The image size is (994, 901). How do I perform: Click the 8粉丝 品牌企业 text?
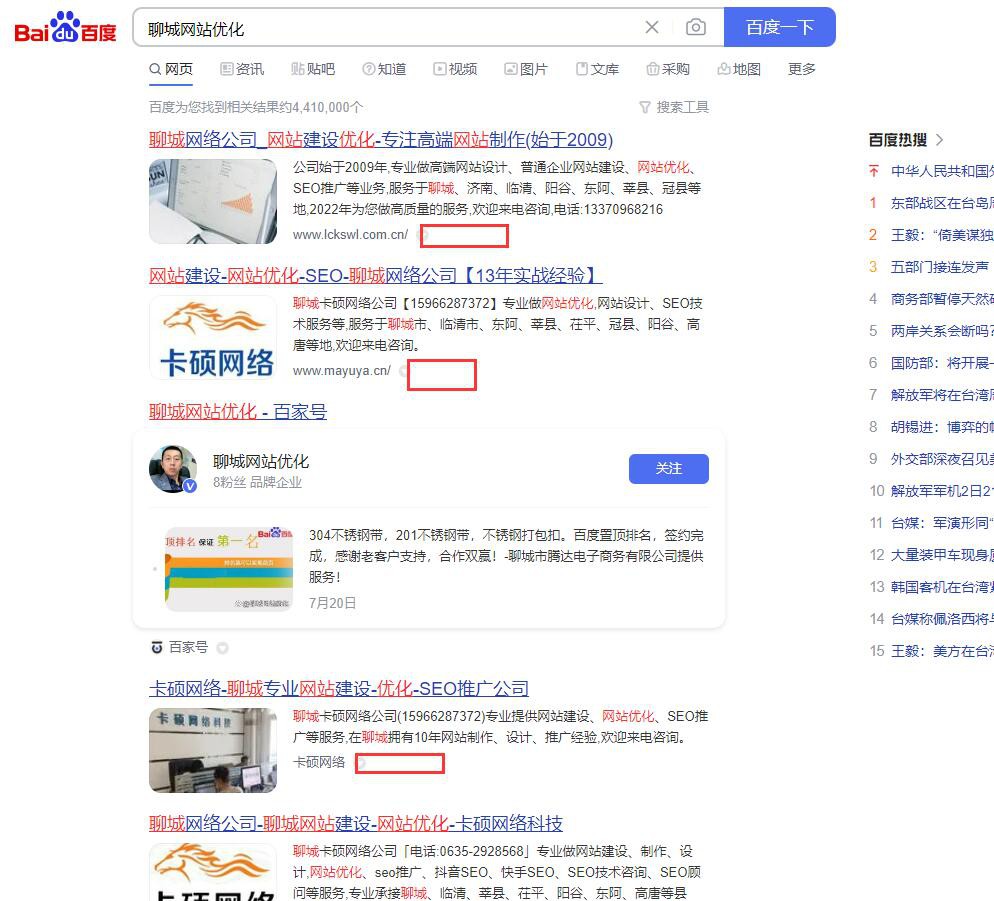(x=257, y=483)
